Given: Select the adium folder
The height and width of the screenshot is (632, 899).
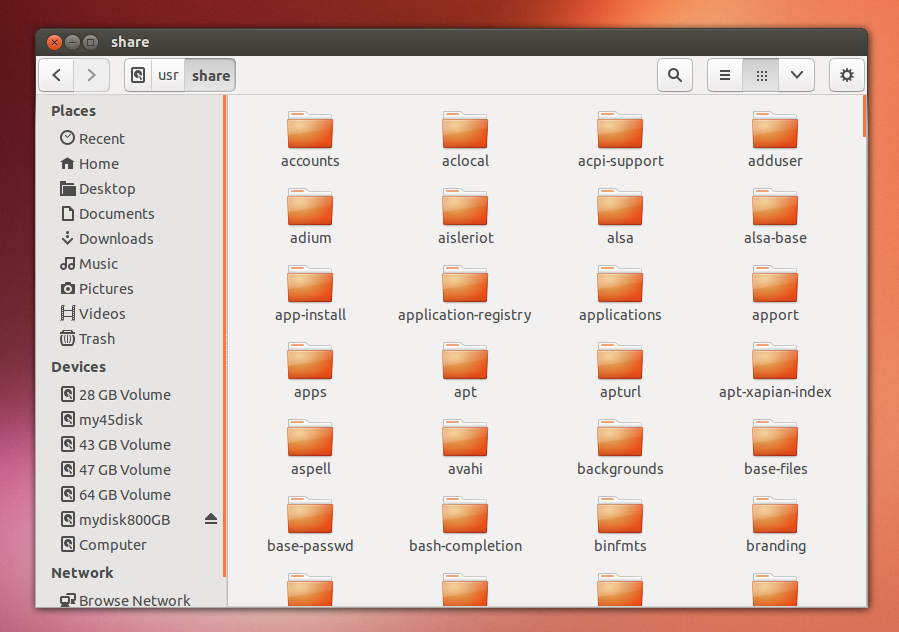Looking at the screenshot, I should pos(310,217).
